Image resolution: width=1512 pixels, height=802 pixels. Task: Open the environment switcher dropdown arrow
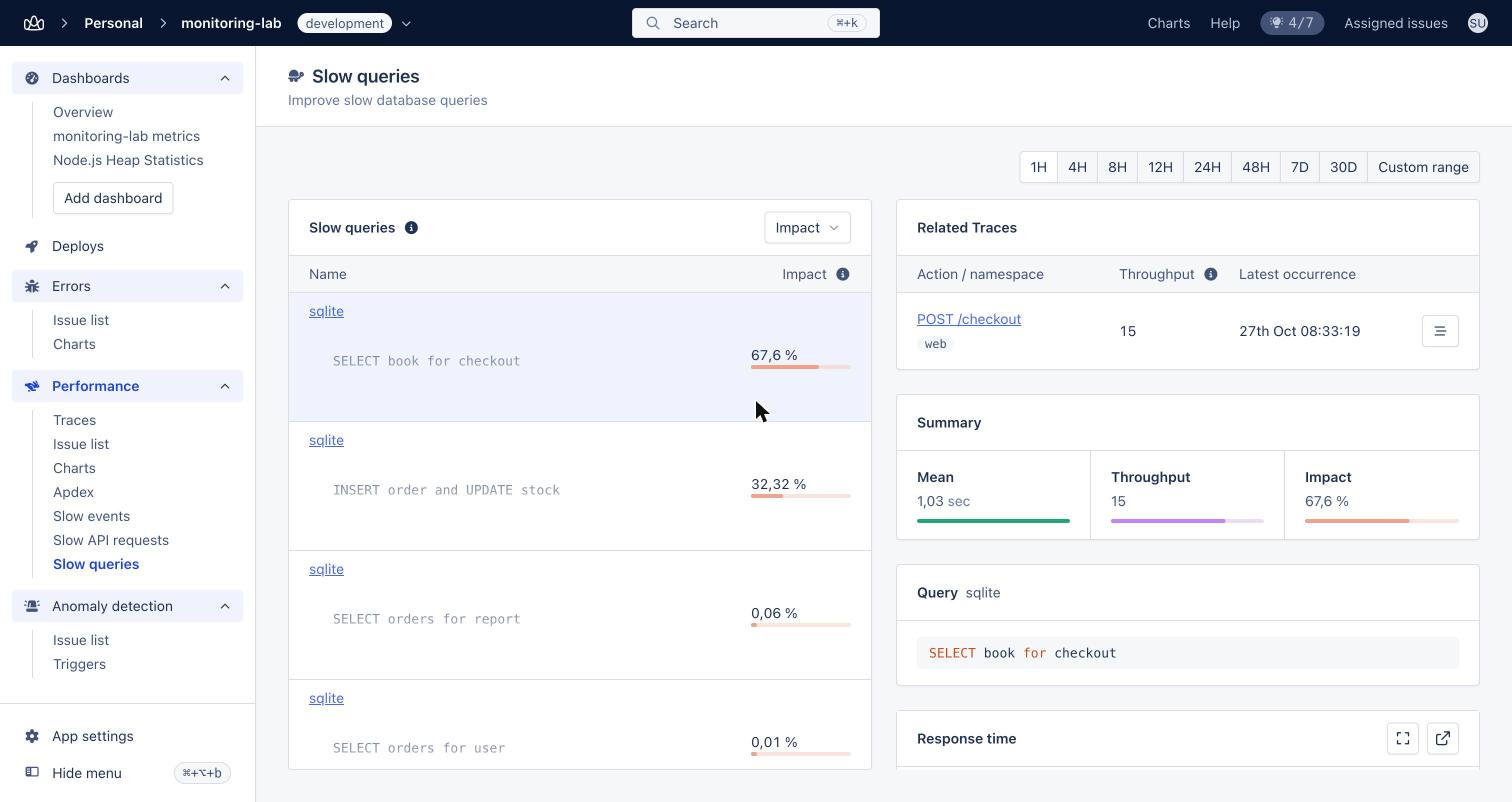click(406, 23)
